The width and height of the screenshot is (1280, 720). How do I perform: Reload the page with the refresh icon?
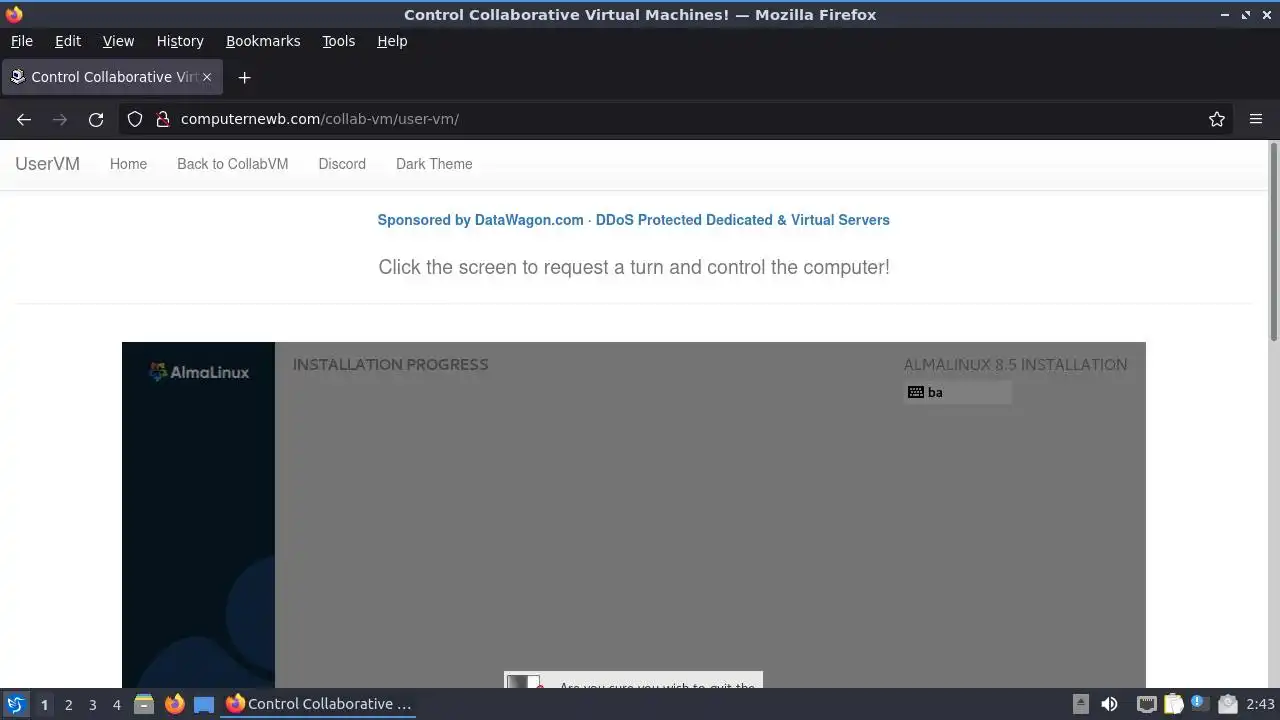(x=96, y=119)
